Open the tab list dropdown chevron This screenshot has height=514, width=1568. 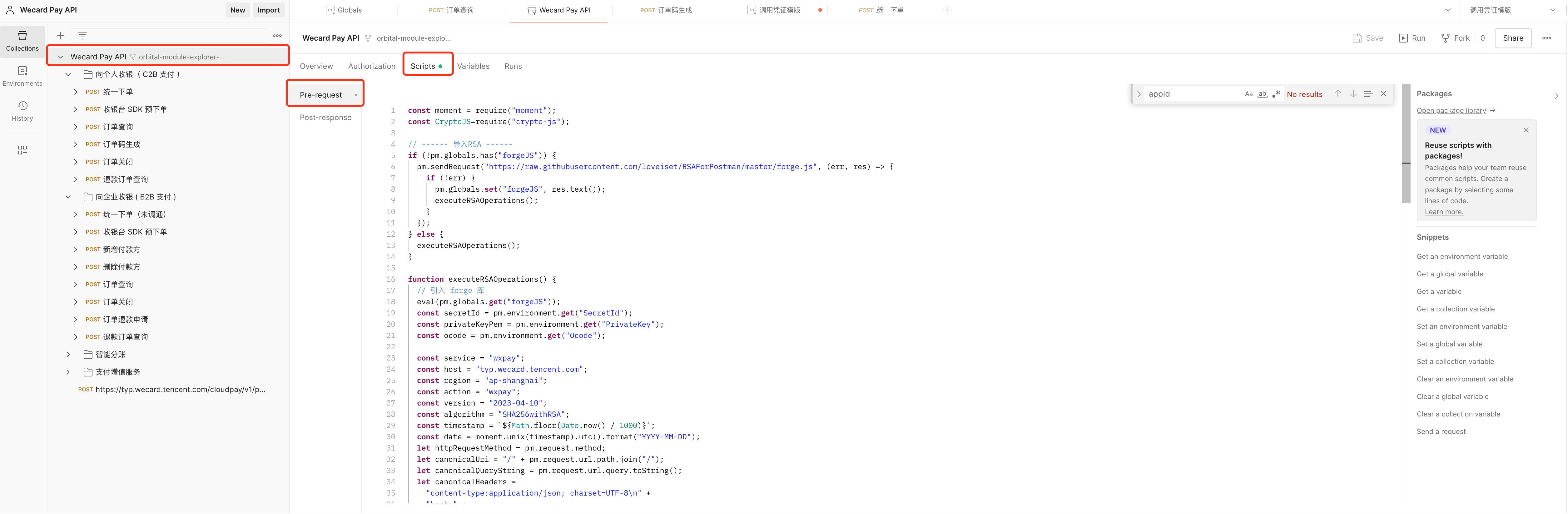1448,10
